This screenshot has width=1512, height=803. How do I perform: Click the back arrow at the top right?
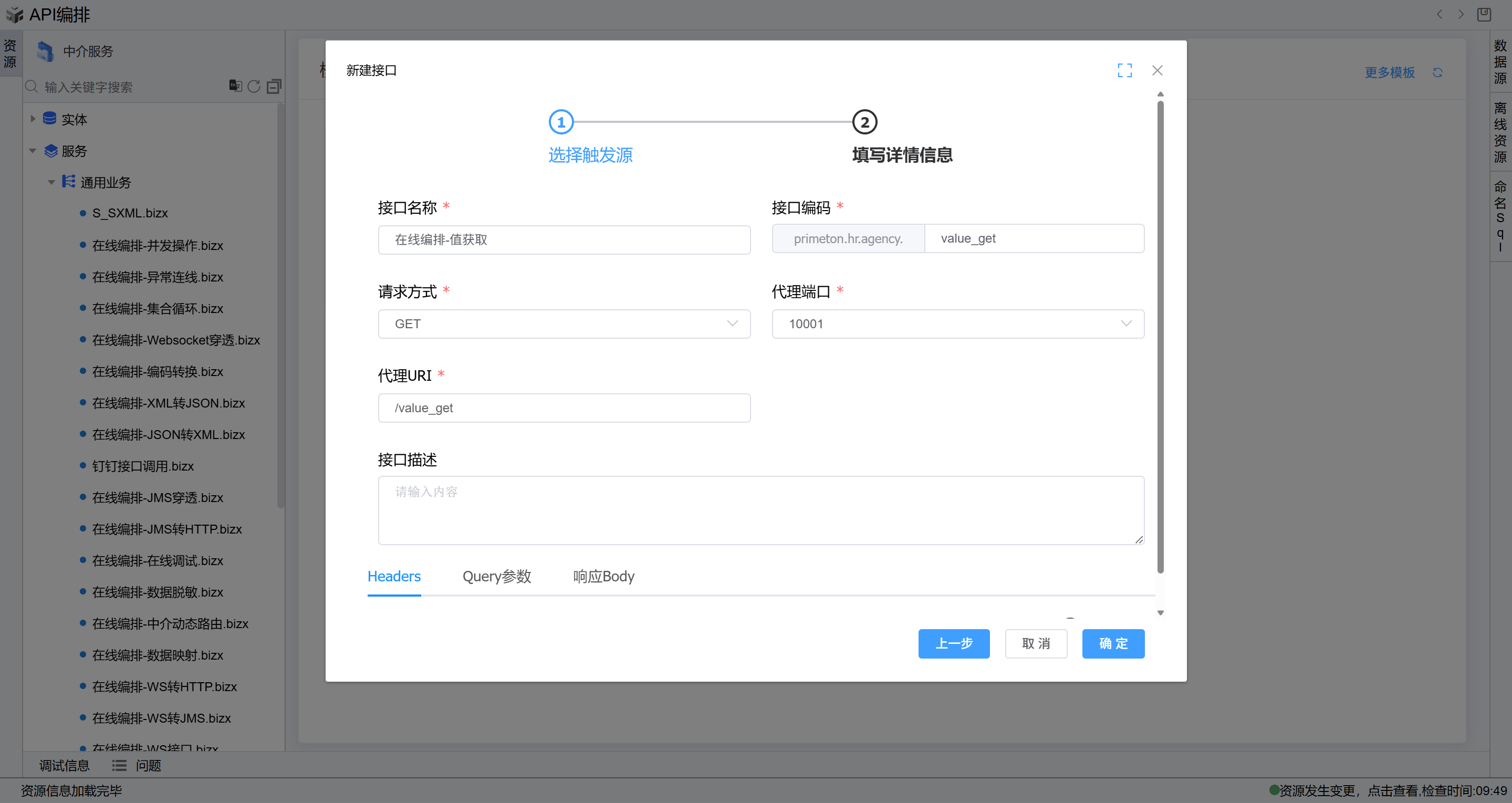(x=1439, y=14)
